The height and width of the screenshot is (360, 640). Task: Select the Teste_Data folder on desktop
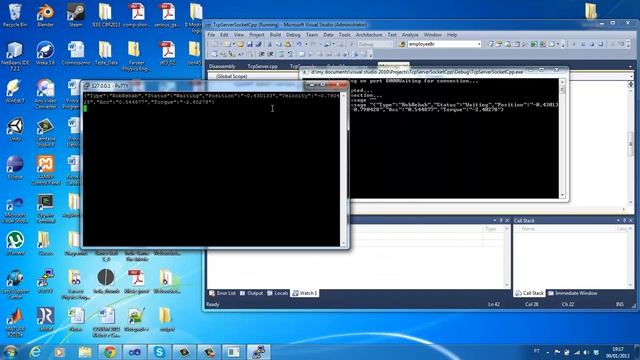coord(106,53)
